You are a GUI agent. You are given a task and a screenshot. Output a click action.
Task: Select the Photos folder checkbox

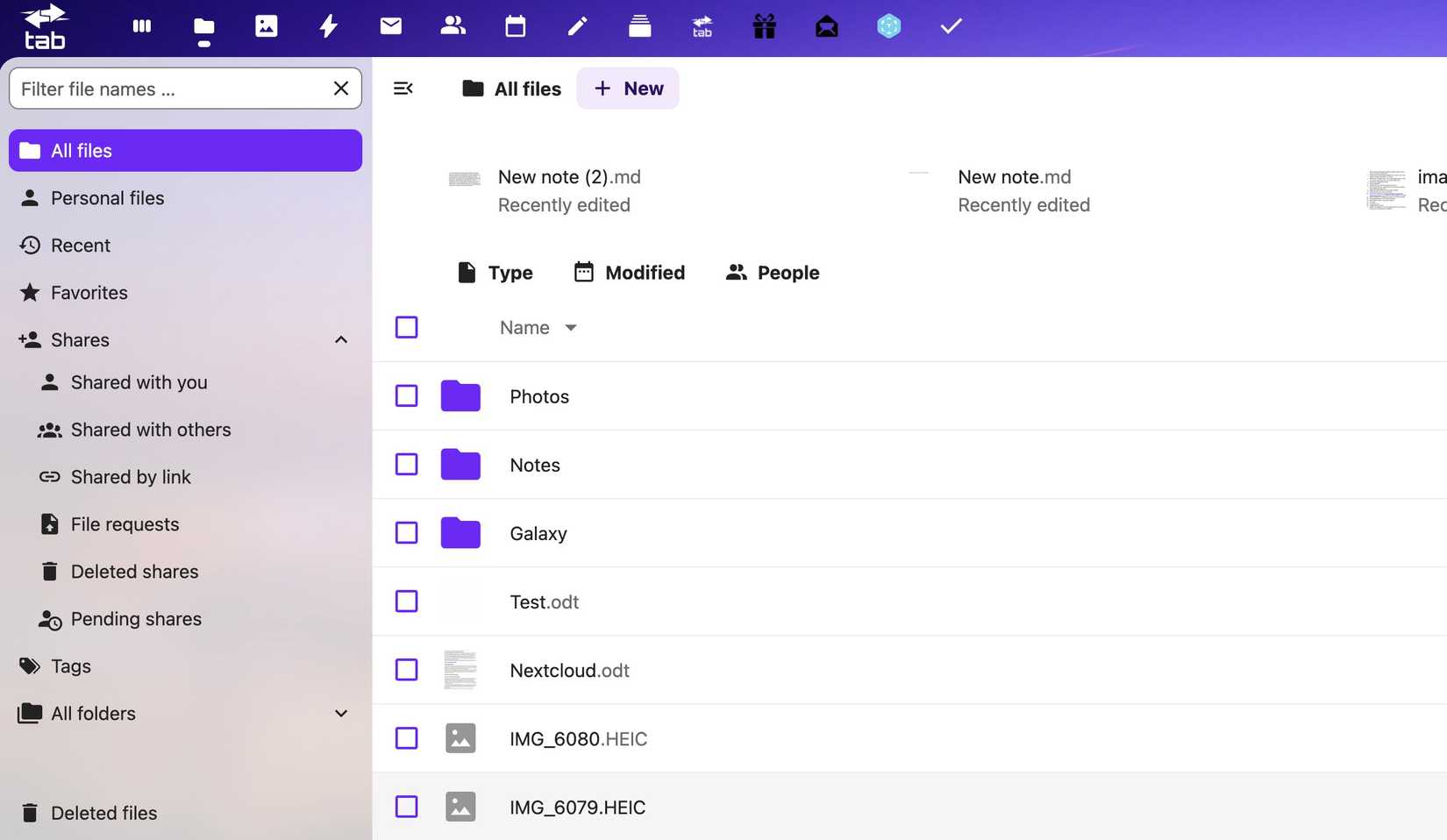406,395
